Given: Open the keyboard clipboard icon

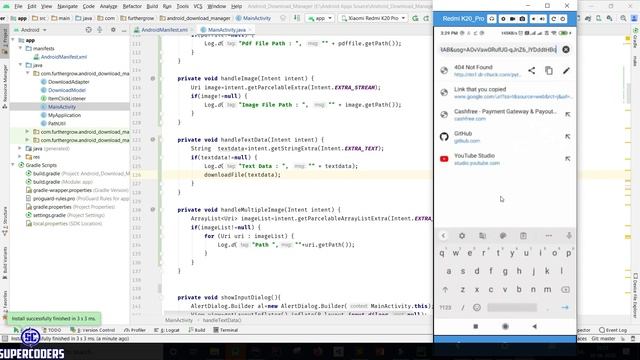Looking at the screenshot, I should pyautogui.click(x=523, y=236).
